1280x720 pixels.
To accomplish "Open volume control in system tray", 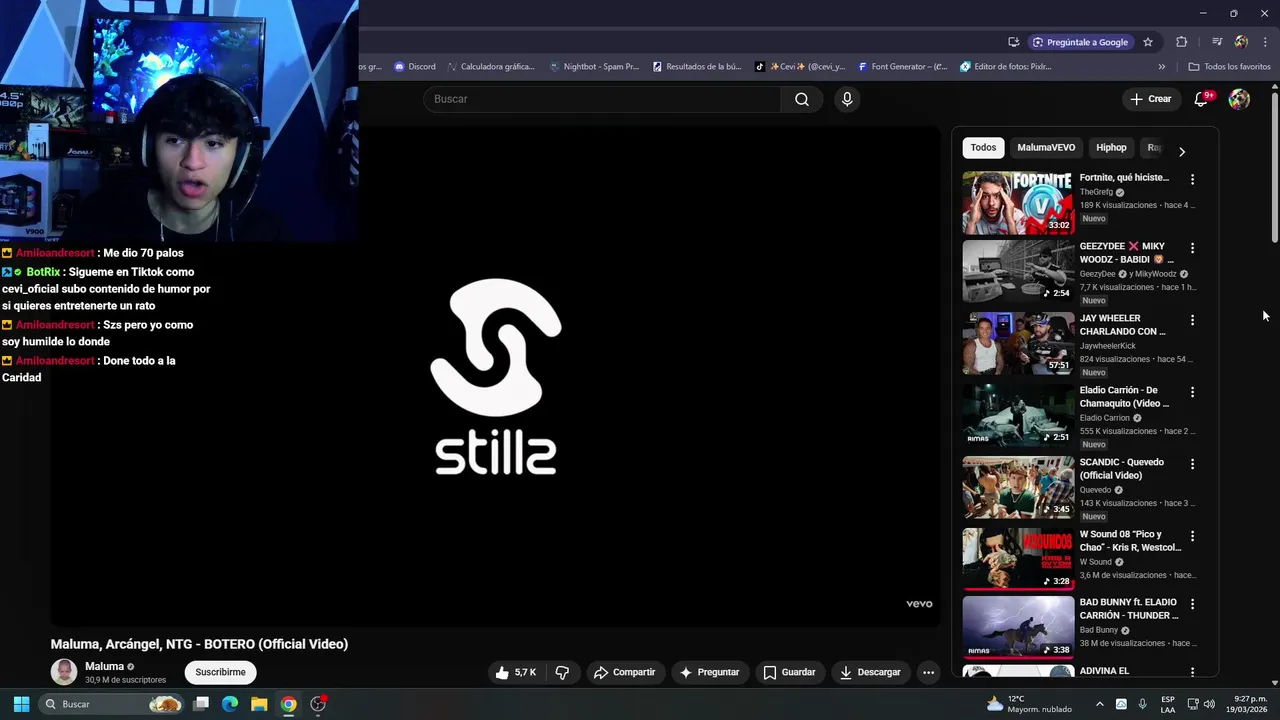I will (x=1210, y=704).
